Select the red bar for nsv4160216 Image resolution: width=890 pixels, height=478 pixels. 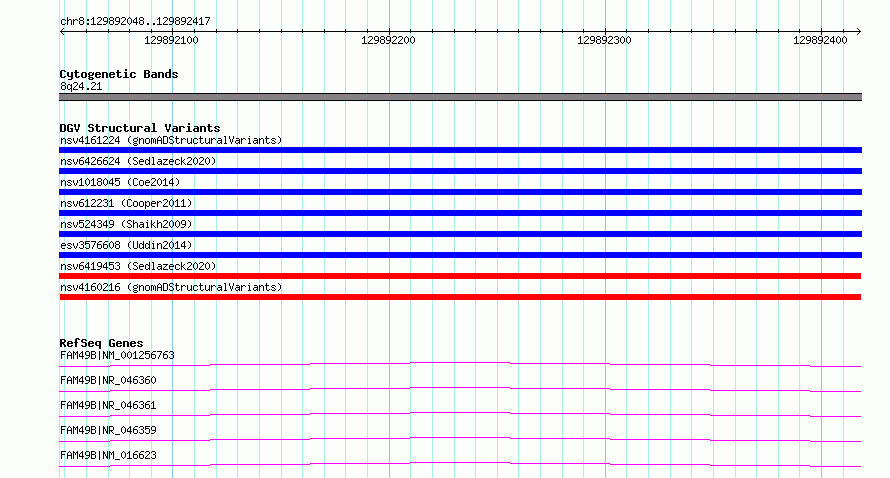point(460,297)
